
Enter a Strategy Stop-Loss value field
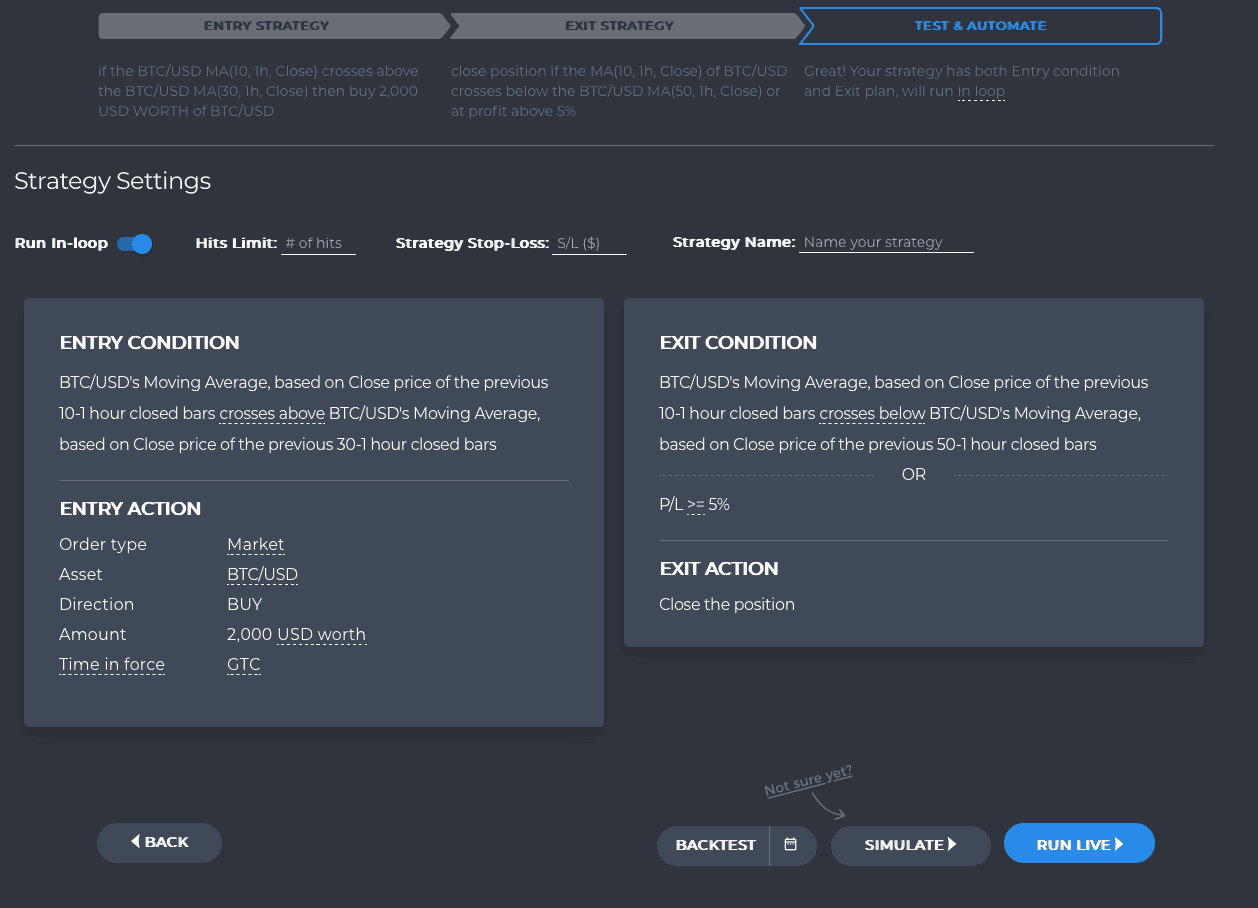click(x=589, y=243)
